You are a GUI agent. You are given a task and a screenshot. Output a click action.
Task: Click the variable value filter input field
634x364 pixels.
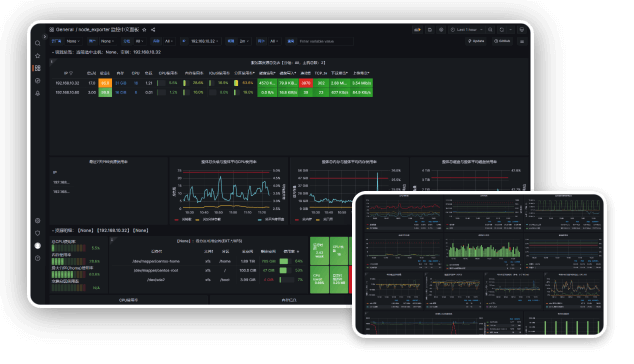pos(325,41)
